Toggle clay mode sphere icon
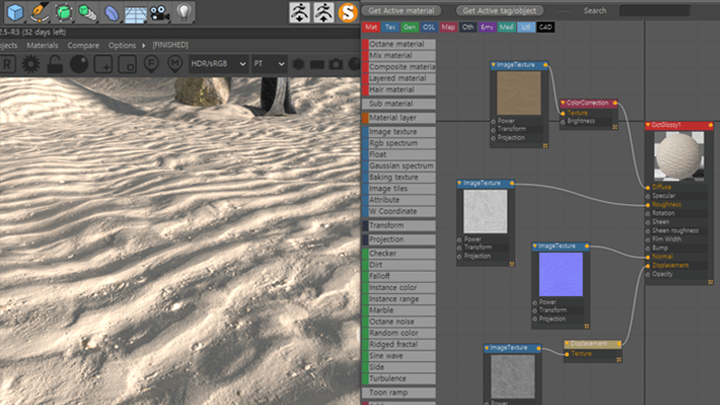This screenshot has width=720, height=405. click(x=79, y=64)
